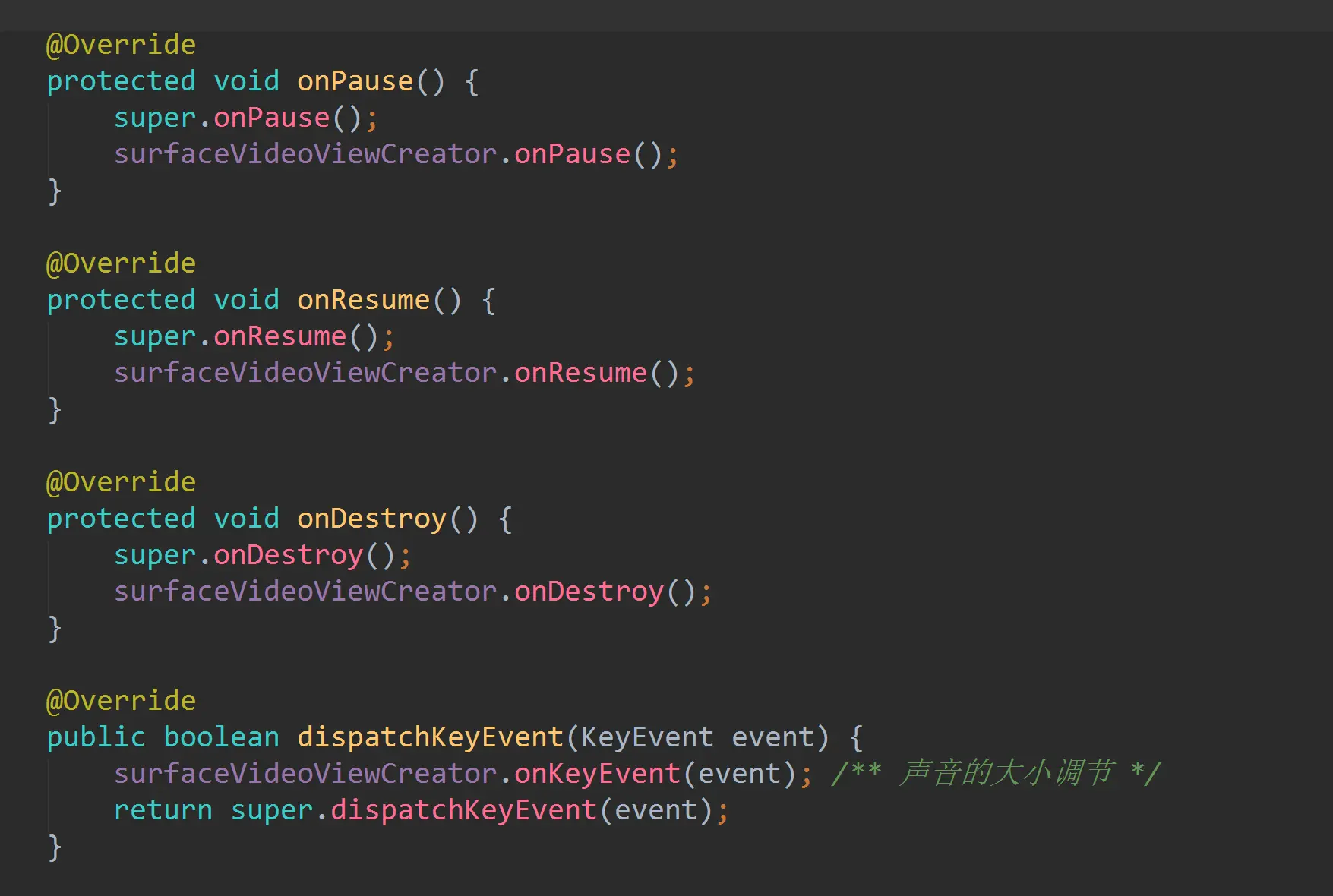1333x896 pixels.
Task: Click the return super.dispatchKeyEvent(event) line
Action: tap(421, 810)
